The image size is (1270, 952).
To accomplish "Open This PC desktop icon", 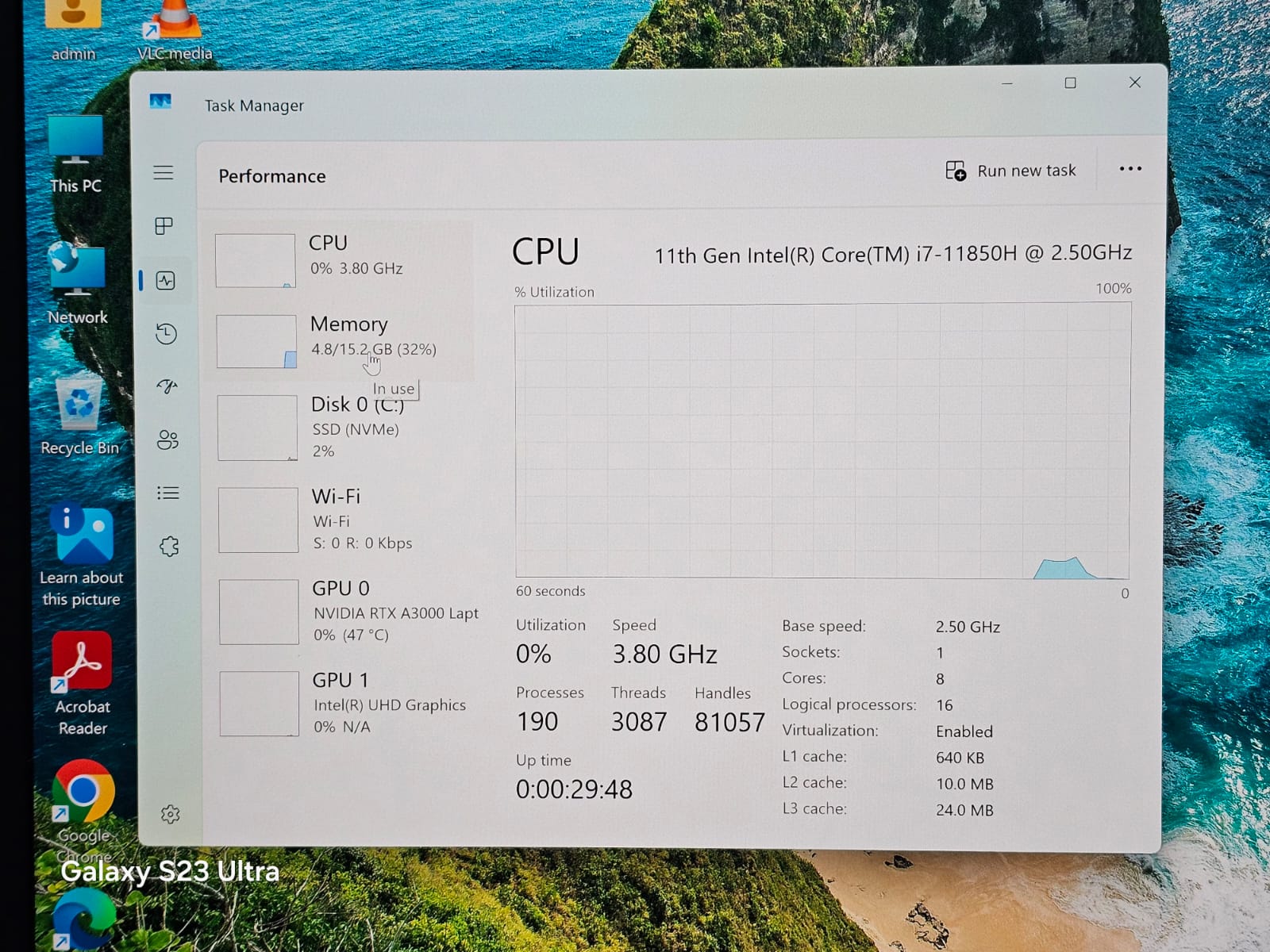I will click(75, 155).
